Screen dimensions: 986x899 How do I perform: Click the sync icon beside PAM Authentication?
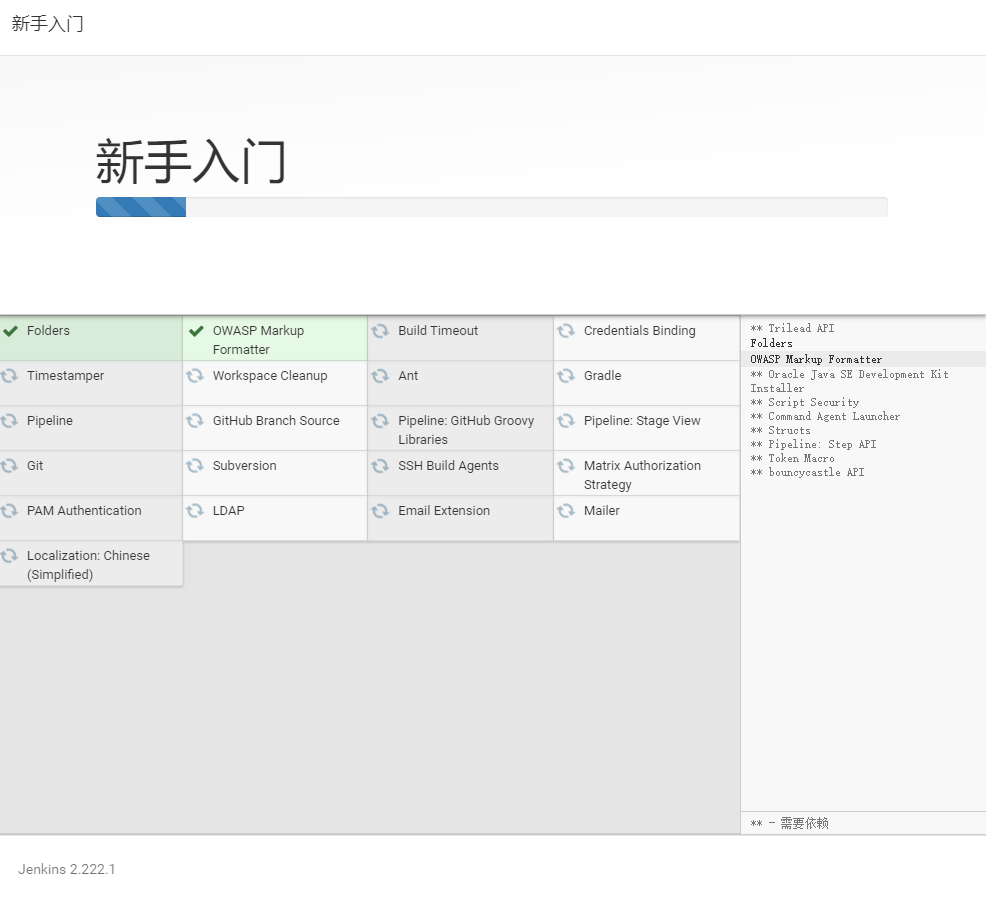(x=9, y=510)
